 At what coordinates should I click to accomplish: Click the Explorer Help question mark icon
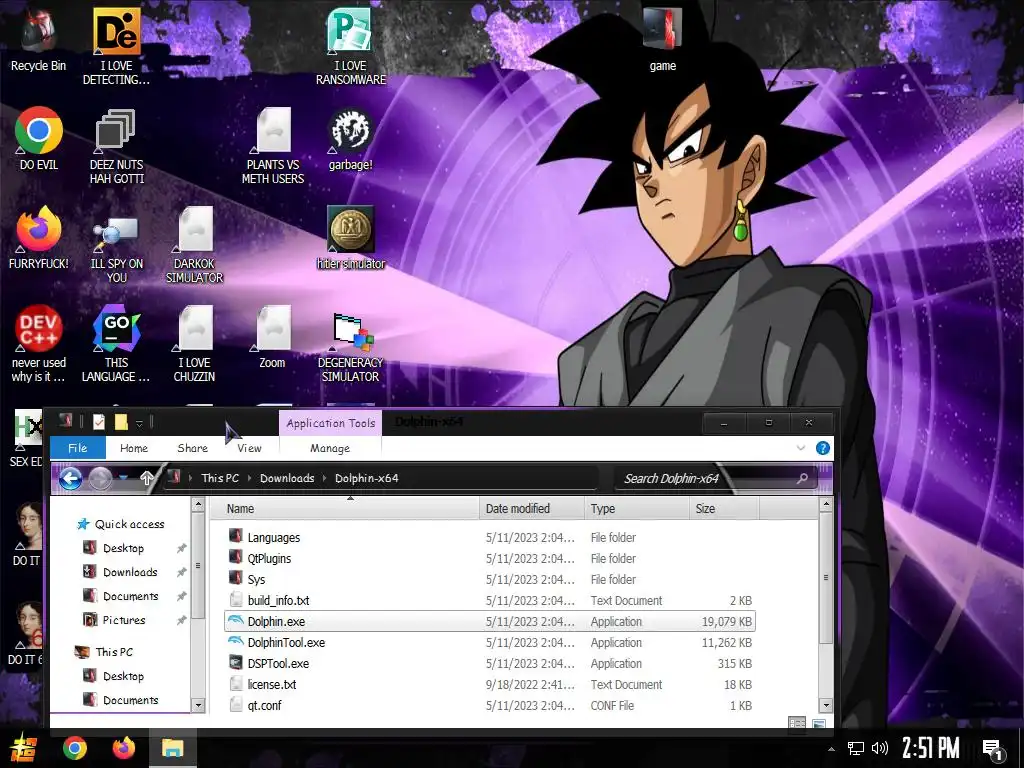pos(823,448)
